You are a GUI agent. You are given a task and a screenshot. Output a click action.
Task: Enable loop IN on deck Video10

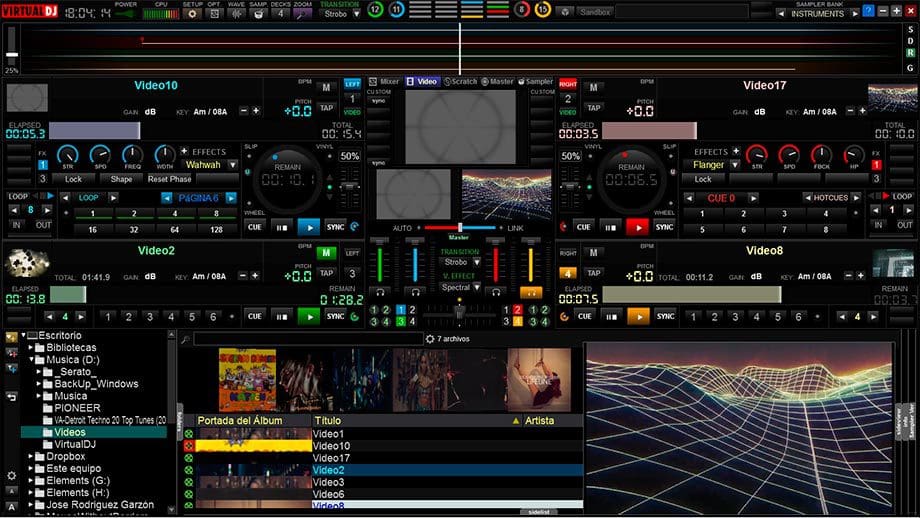tap(16, 225)
